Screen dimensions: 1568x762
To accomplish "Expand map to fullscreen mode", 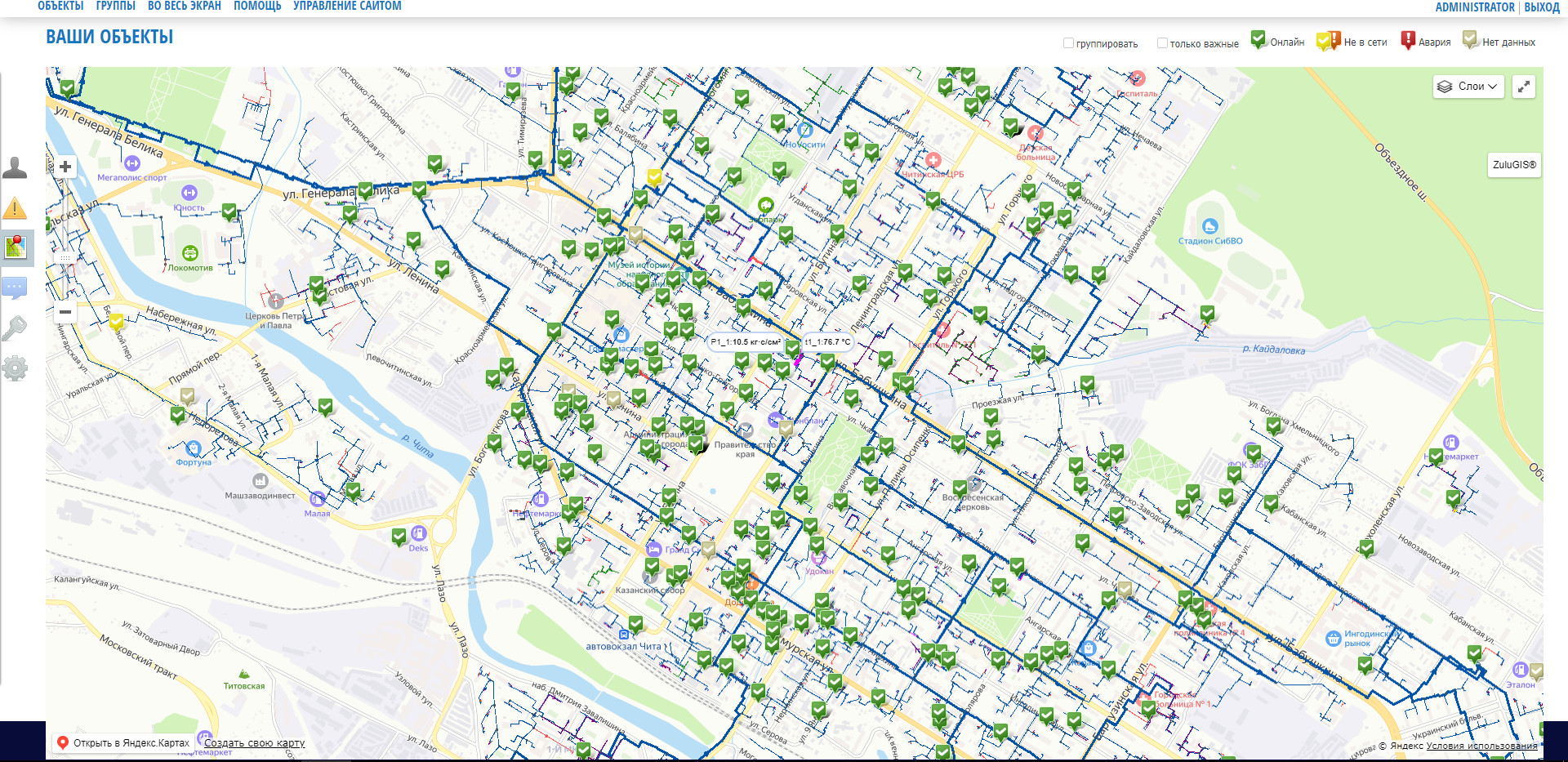I will coord(1524,87).
